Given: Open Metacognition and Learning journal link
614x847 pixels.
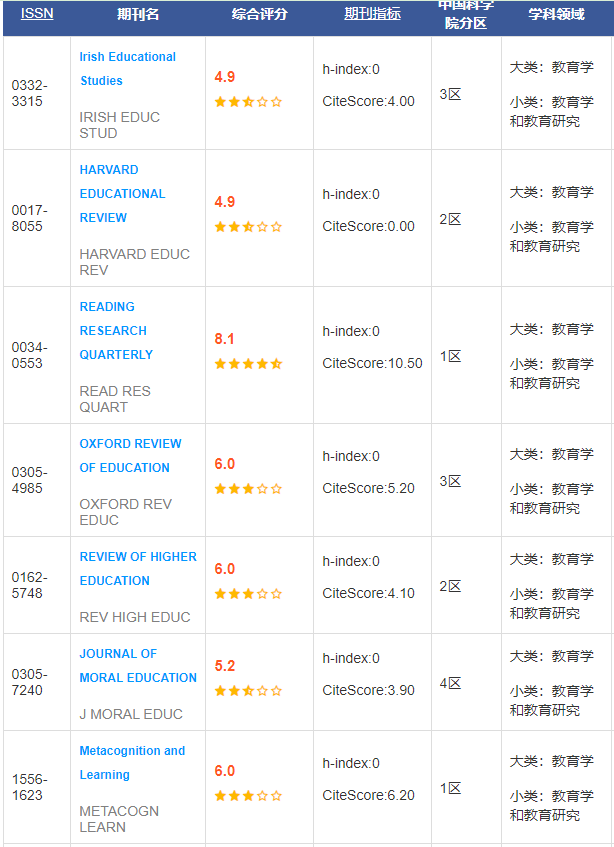Looking at the screenshot, I should (x=132, y=762).
